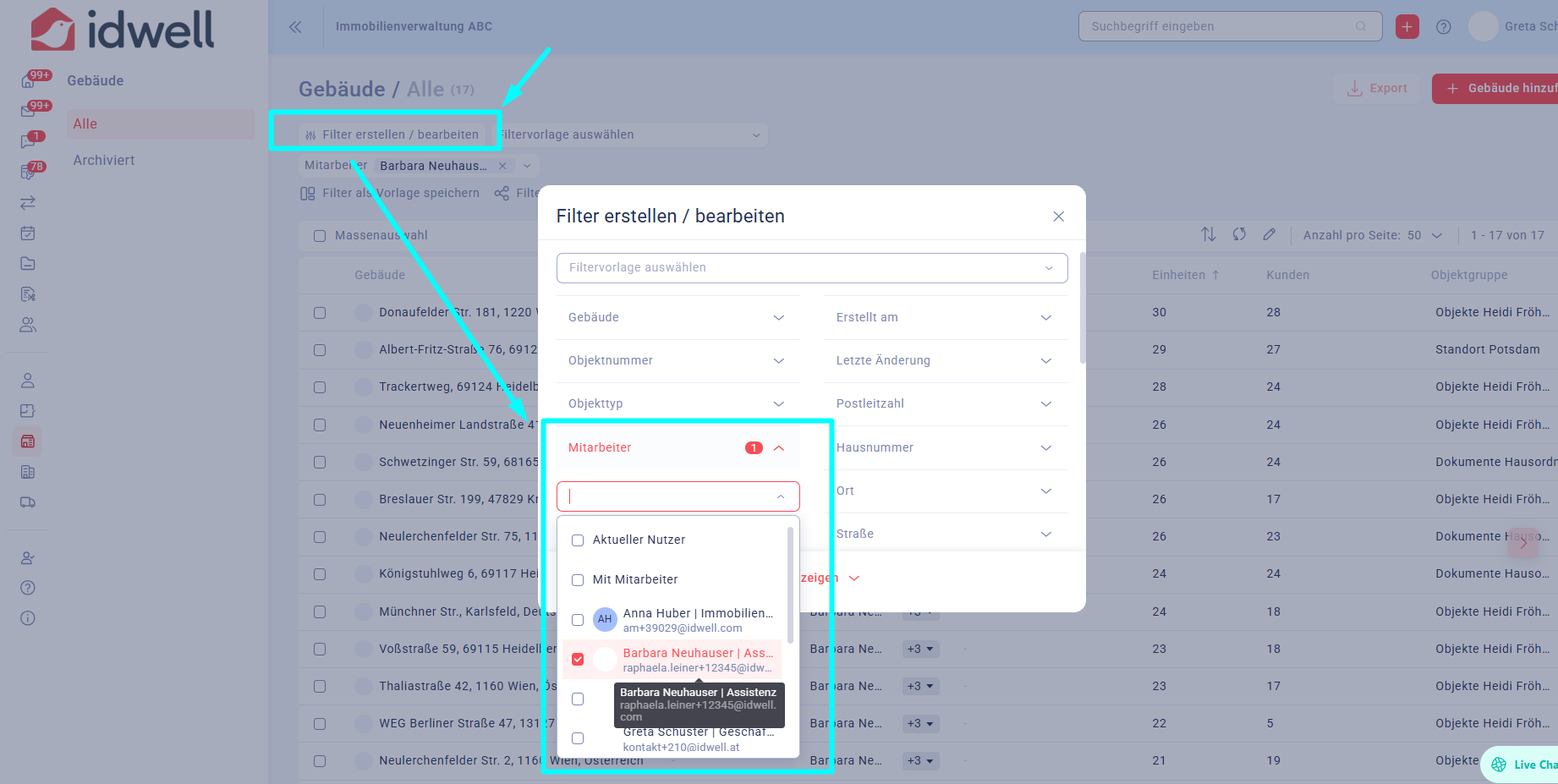Click the Filter erstellen / bearbeiten button

coord(392,134)
